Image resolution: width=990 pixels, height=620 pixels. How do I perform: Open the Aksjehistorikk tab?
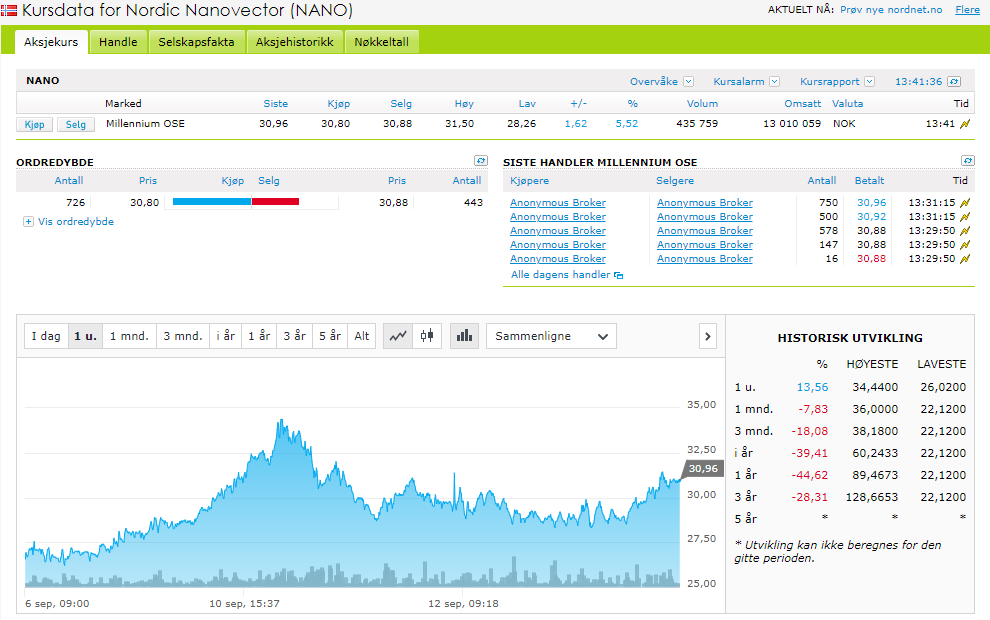click(x=294, y=42)
